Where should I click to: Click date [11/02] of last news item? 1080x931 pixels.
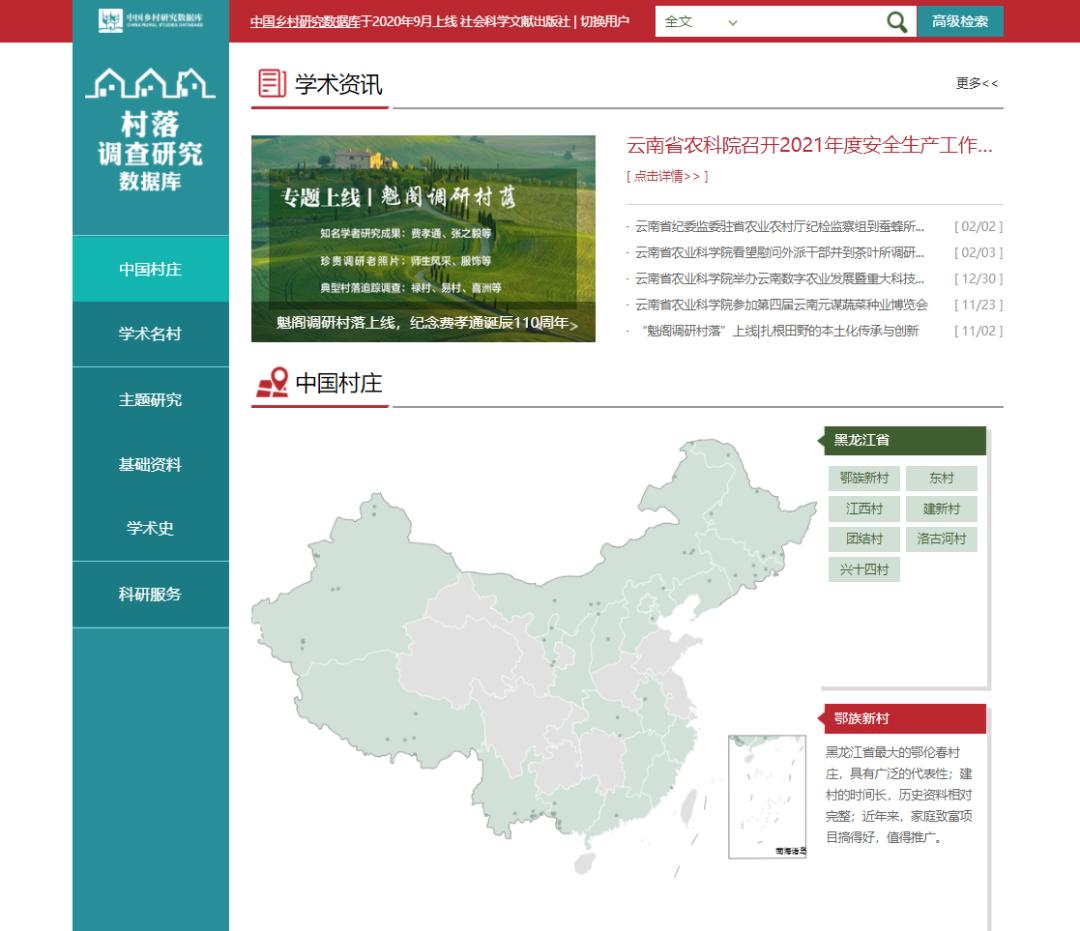tap(978, 331)
